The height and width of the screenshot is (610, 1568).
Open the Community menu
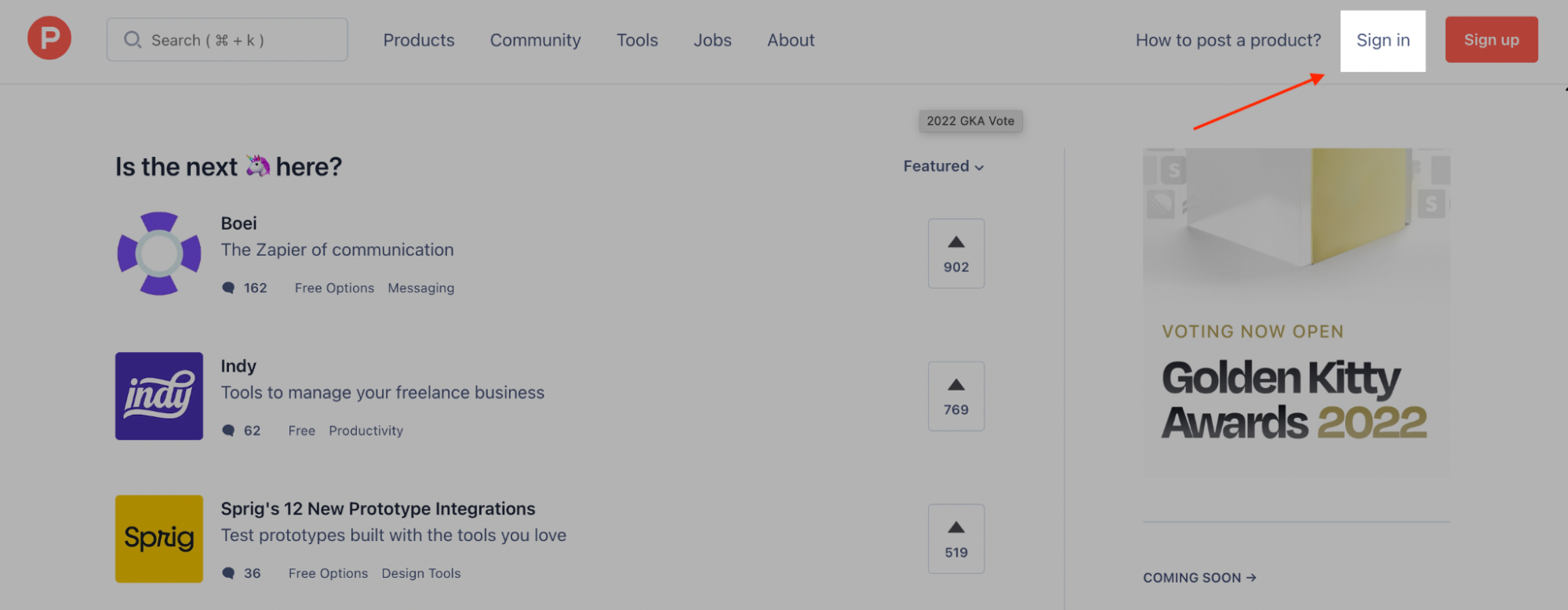[536, 40]
